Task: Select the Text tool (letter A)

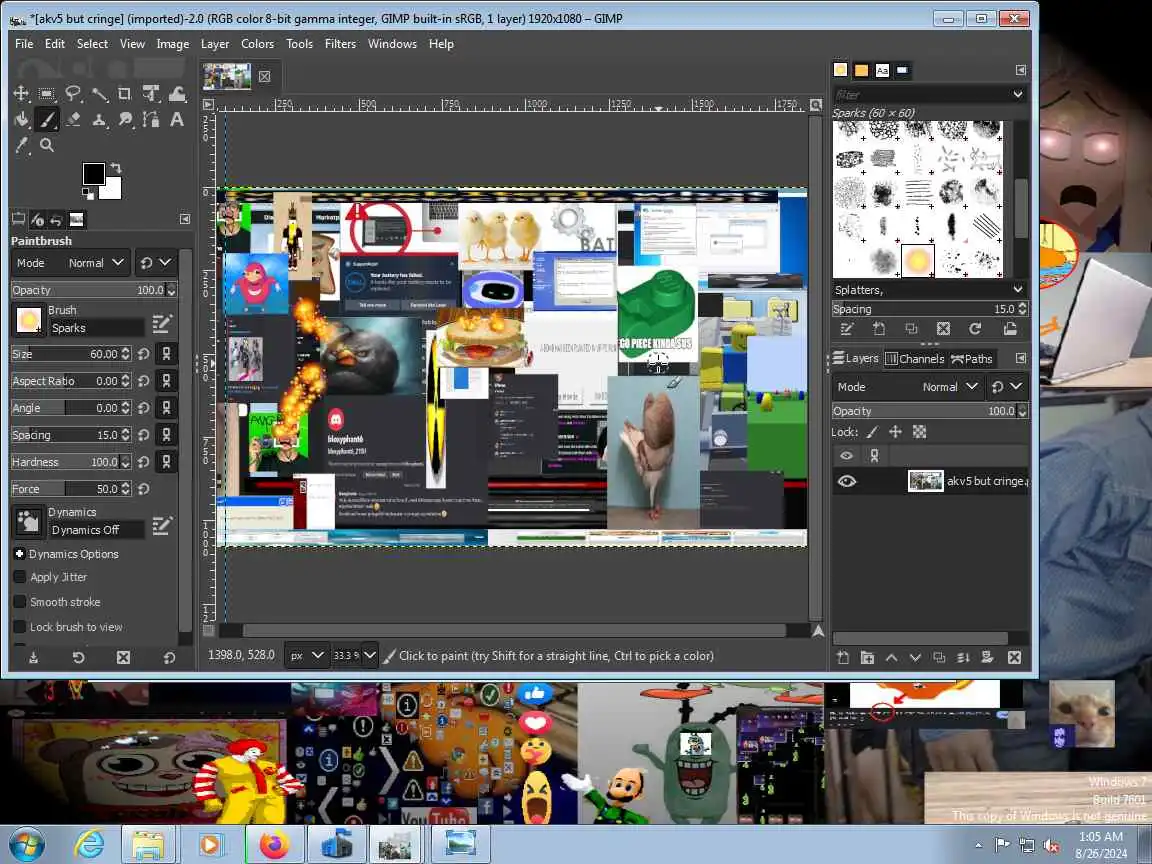Action: click(177, 119)
